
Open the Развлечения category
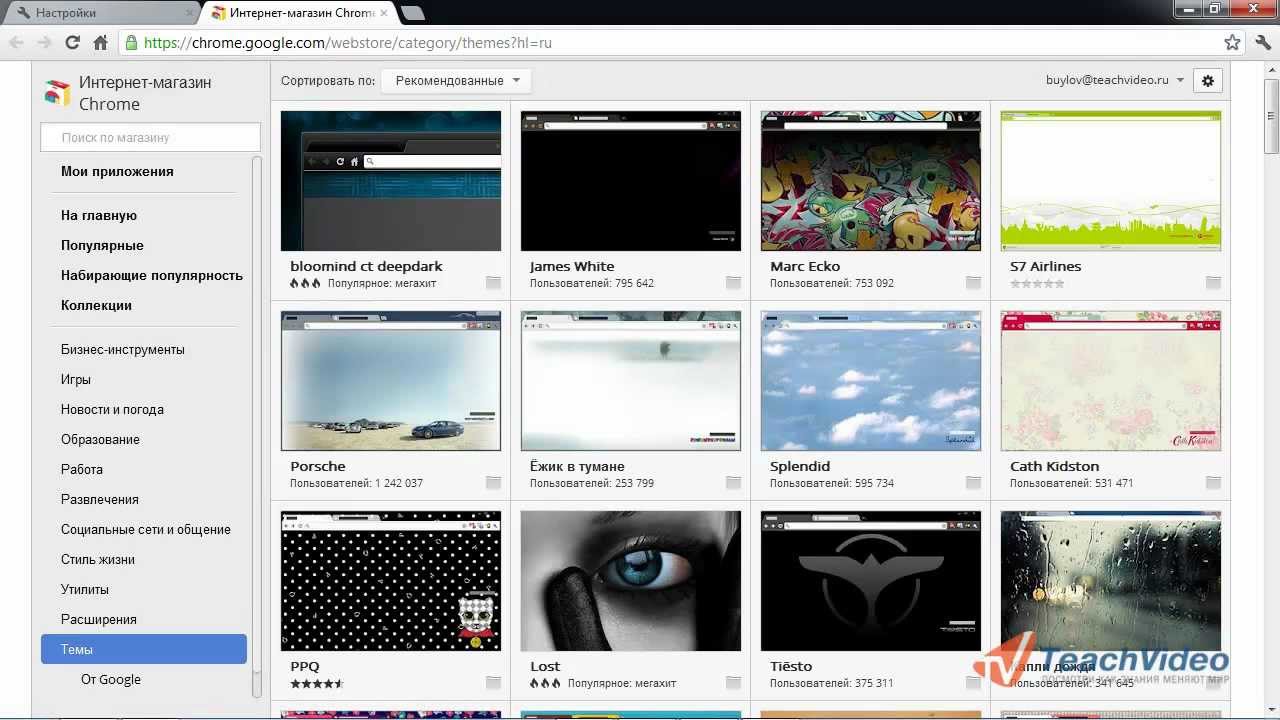point(100,499)
